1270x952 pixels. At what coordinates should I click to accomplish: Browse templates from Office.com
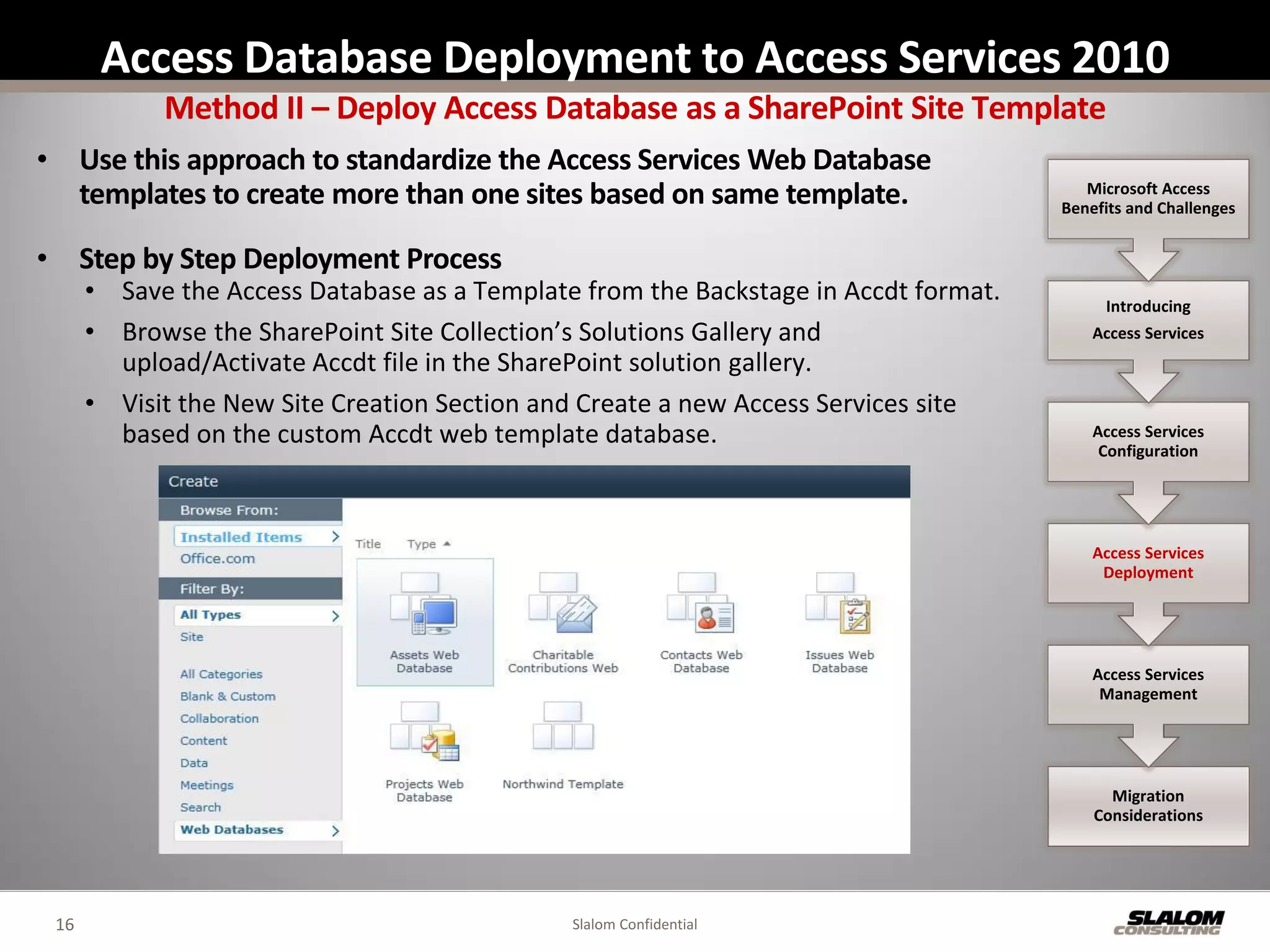pyautogui.click(x=218, y=558)
